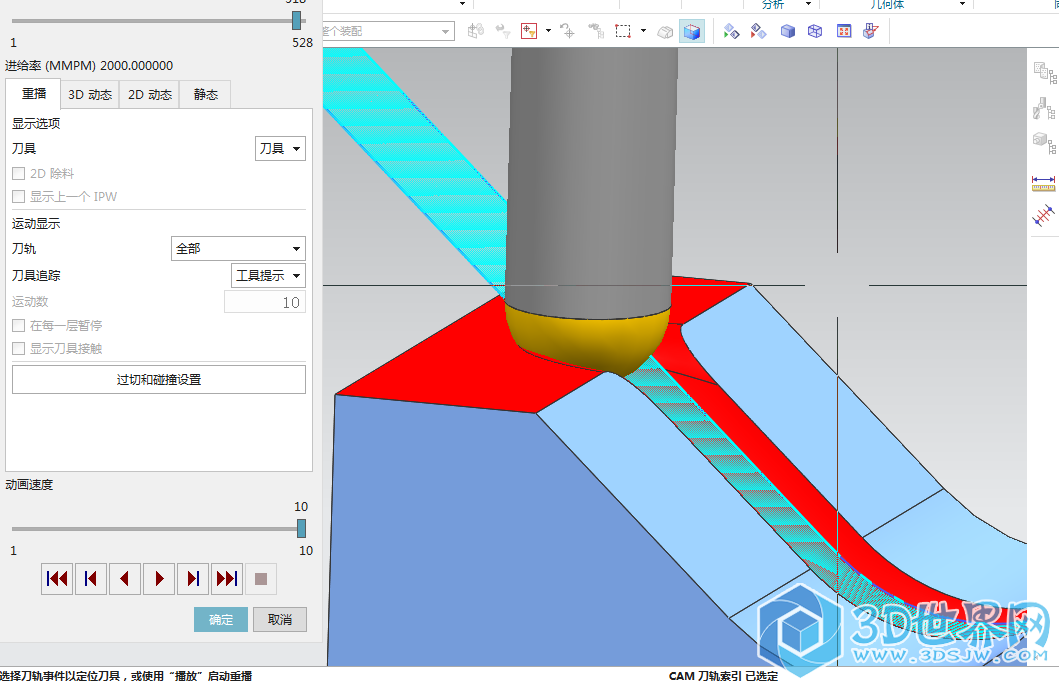Open the geometry view icon
Screen dimensions: 1059x686
pos(1044,143)
